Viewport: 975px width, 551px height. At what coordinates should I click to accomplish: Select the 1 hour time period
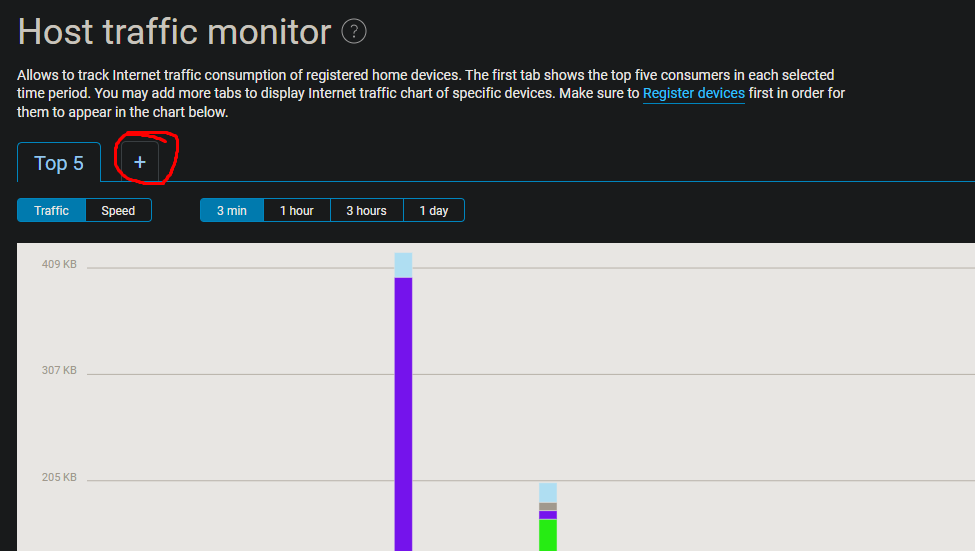pos(297,210)
